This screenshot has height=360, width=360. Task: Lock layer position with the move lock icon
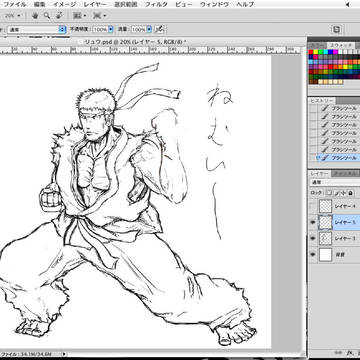coord(344,193)
